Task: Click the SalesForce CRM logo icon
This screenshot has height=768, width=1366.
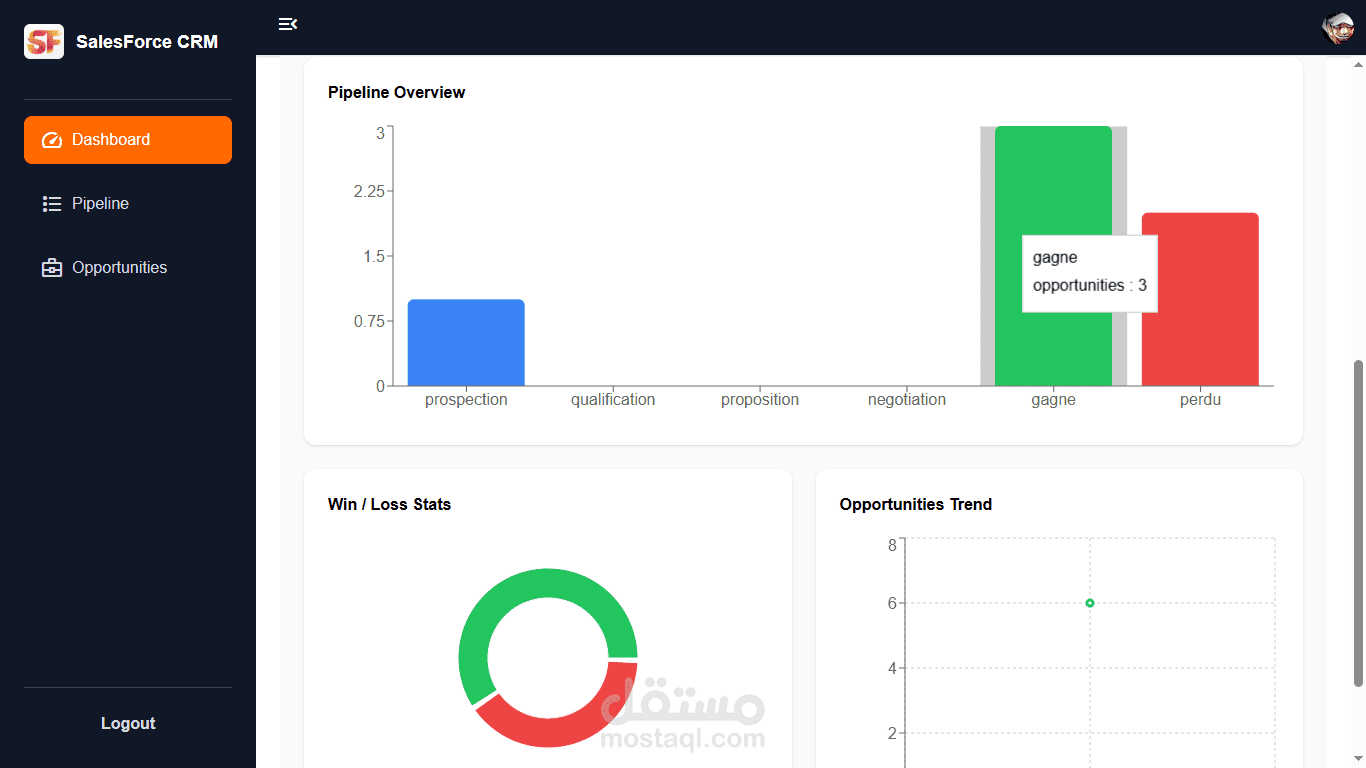Action: [x=44, y=42]
